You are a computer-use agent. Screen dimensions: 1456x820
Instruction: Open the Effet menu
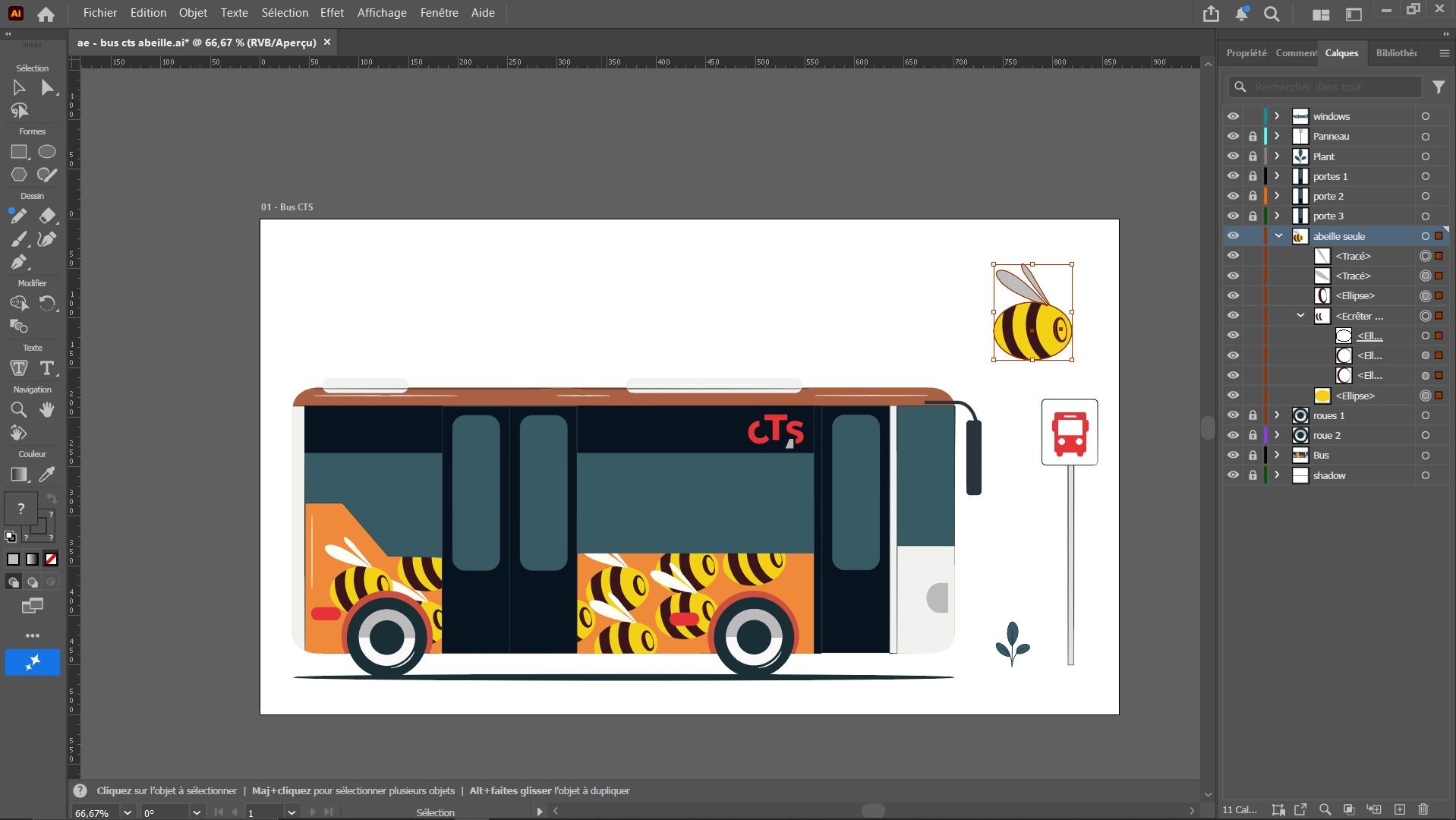point(332,13)
